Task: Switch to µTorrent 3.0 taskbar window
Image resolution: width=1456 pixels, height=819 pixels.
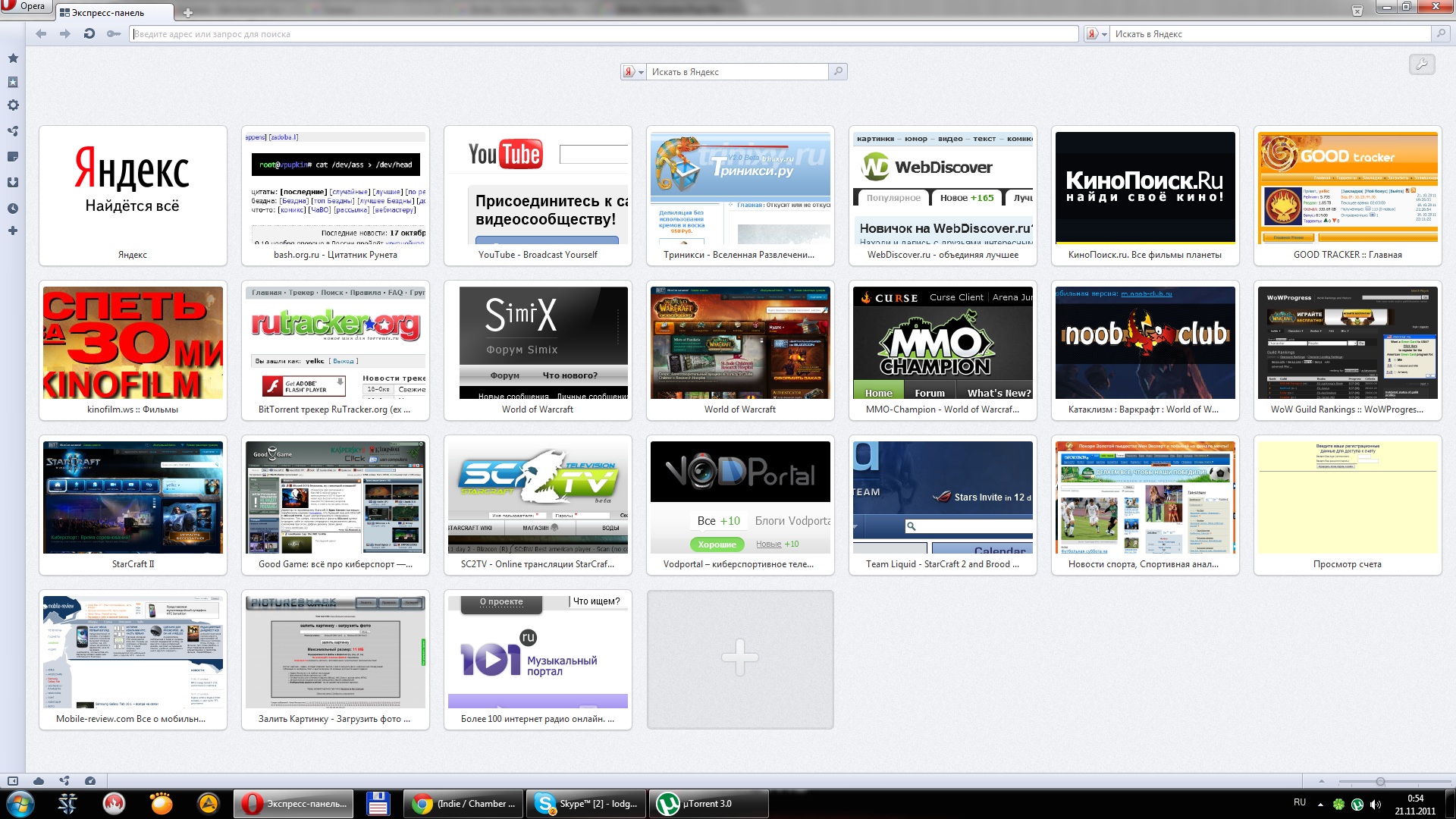Action: point(709,804)
